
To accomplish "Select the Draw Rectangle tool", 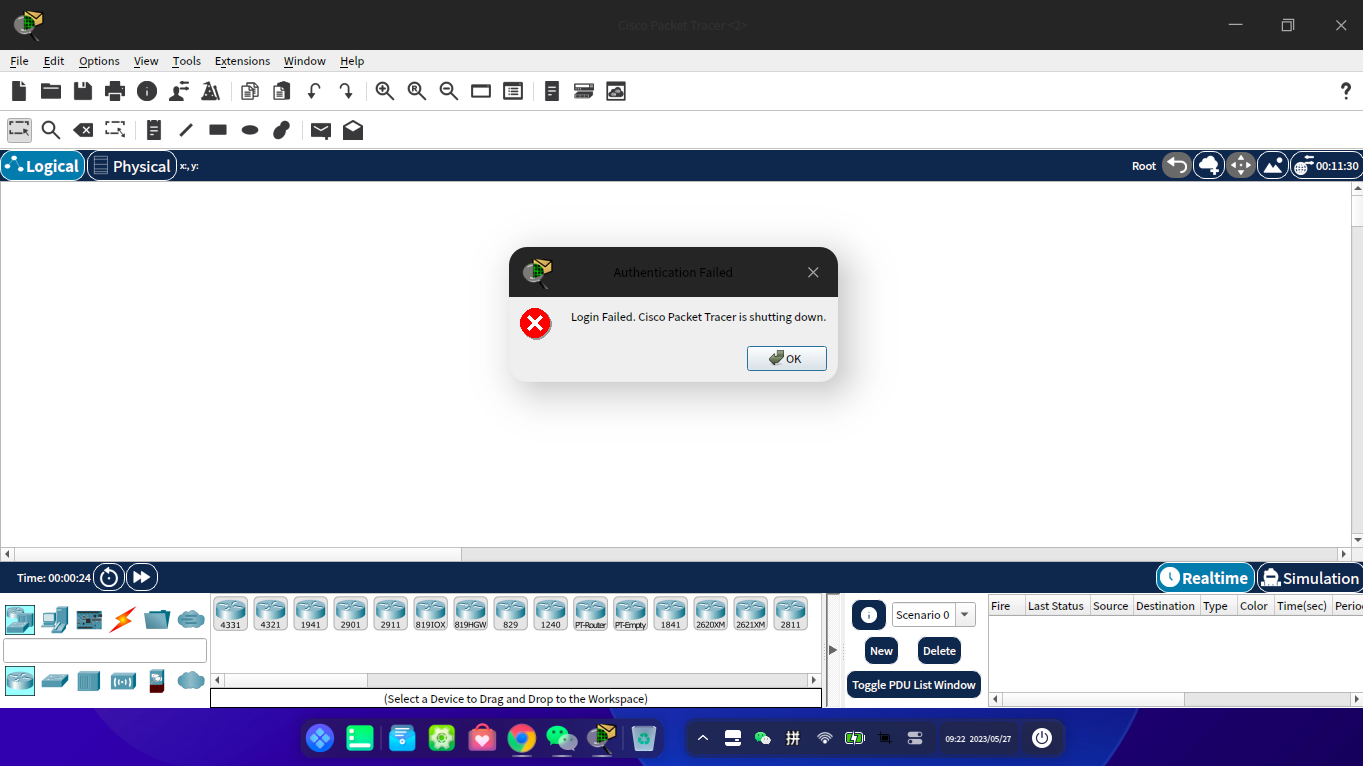I will pyautogui.click(x=218, y=130).
